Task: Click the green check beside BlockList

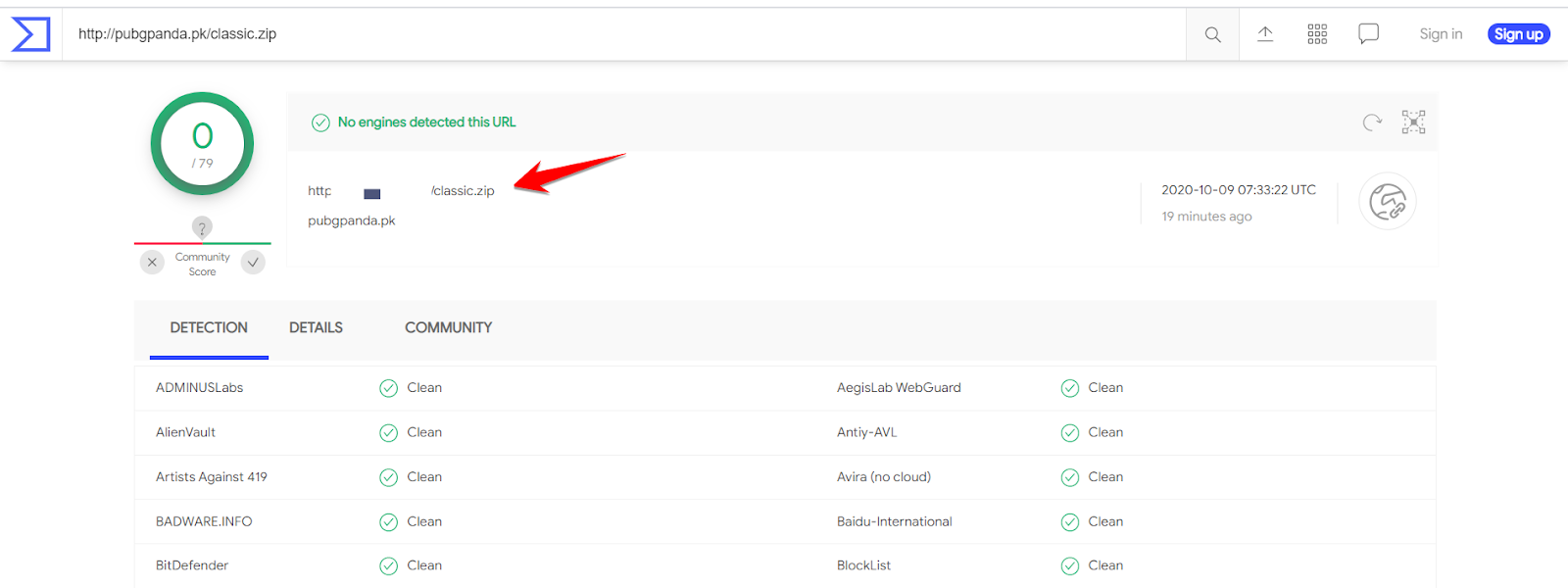Action: pyautogui.click(x=1070, y=565)
